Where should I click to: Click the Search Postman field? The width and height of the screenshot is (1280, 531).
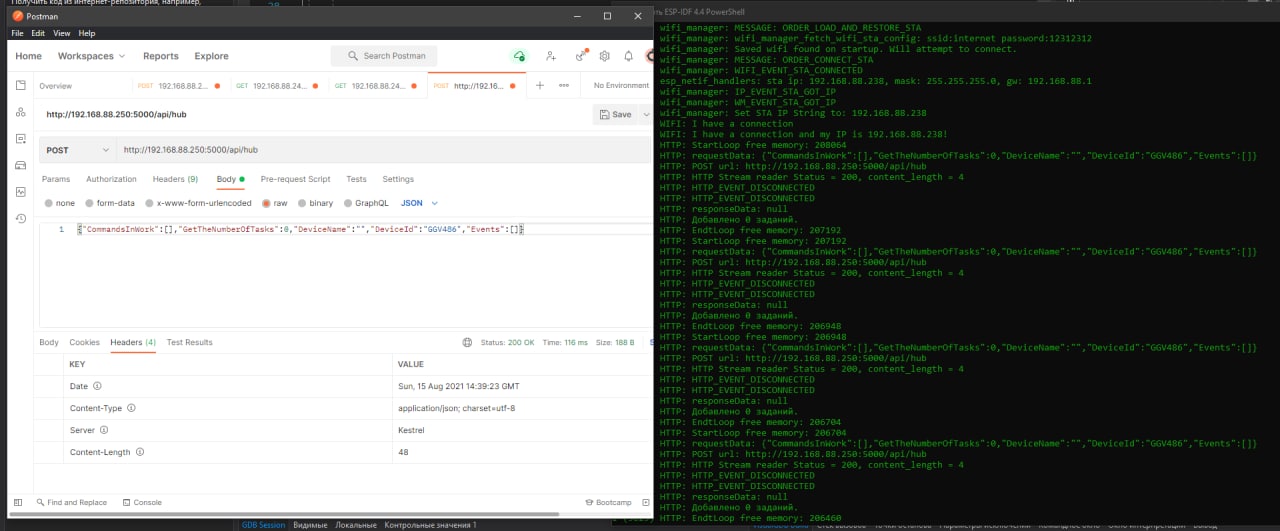(x=386, y=56)
